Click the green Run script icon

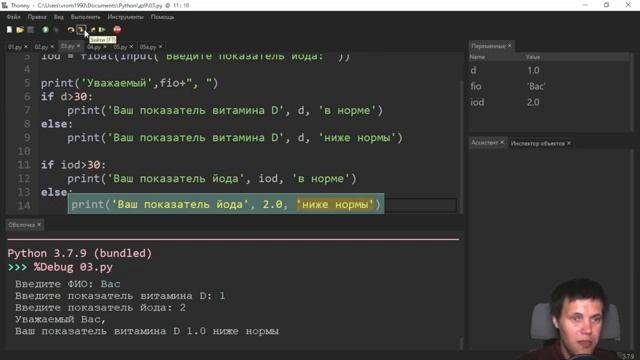click(45, 29)
